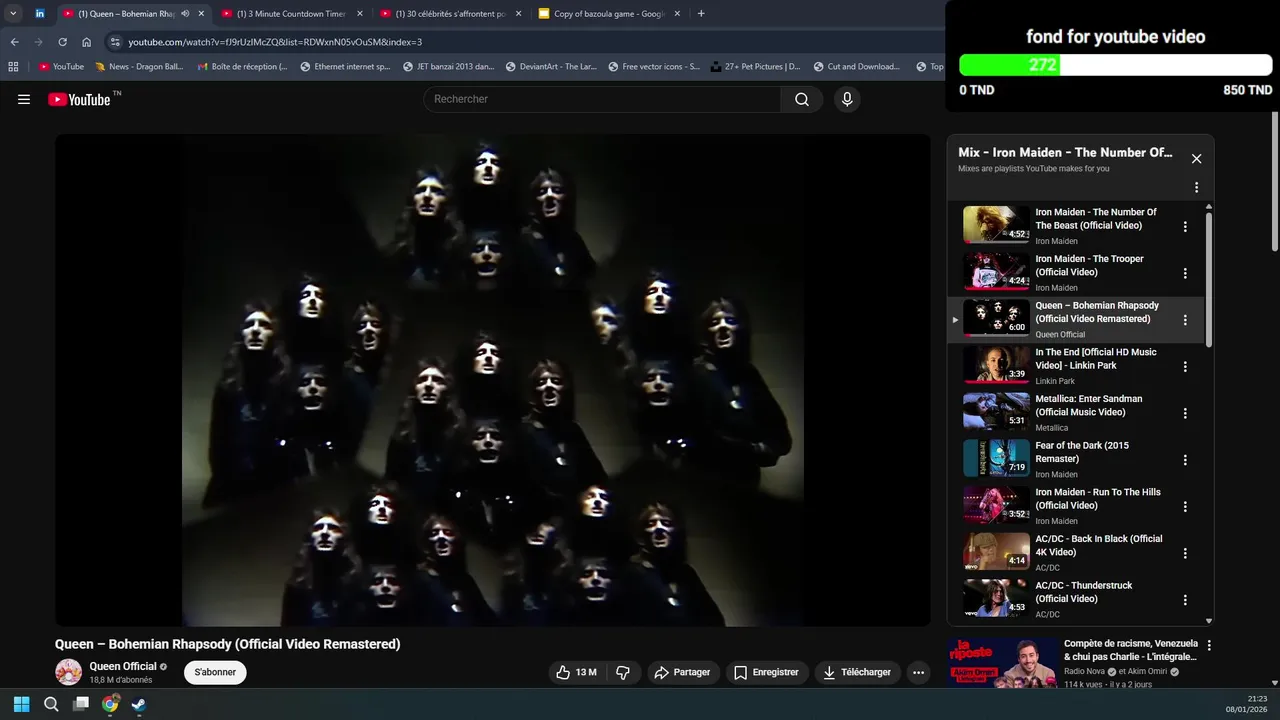Open the Queen Official channel avatar
This screenshot has width=1280, height=720.
68,672
